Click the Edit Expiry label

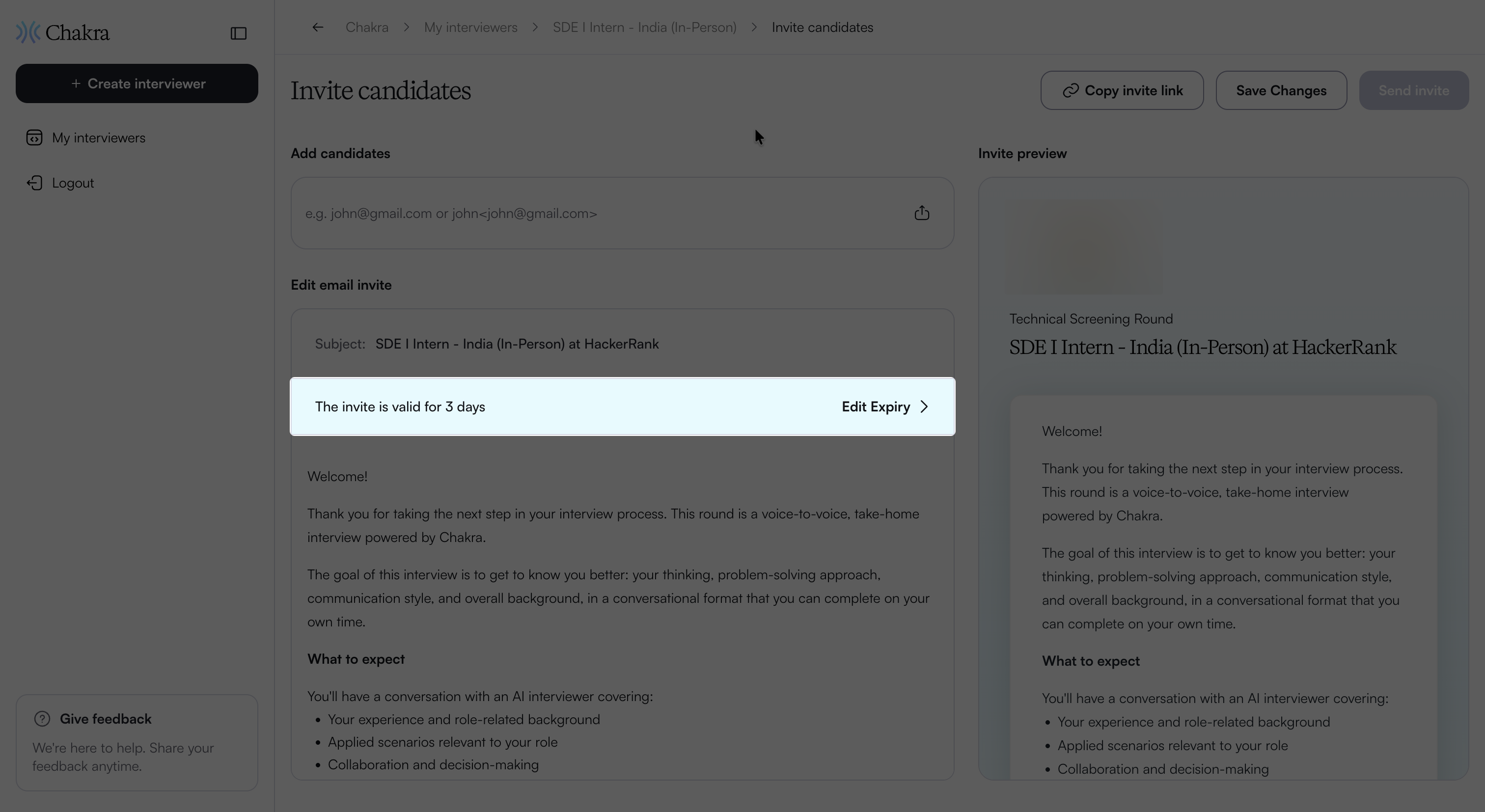(876, 407)
